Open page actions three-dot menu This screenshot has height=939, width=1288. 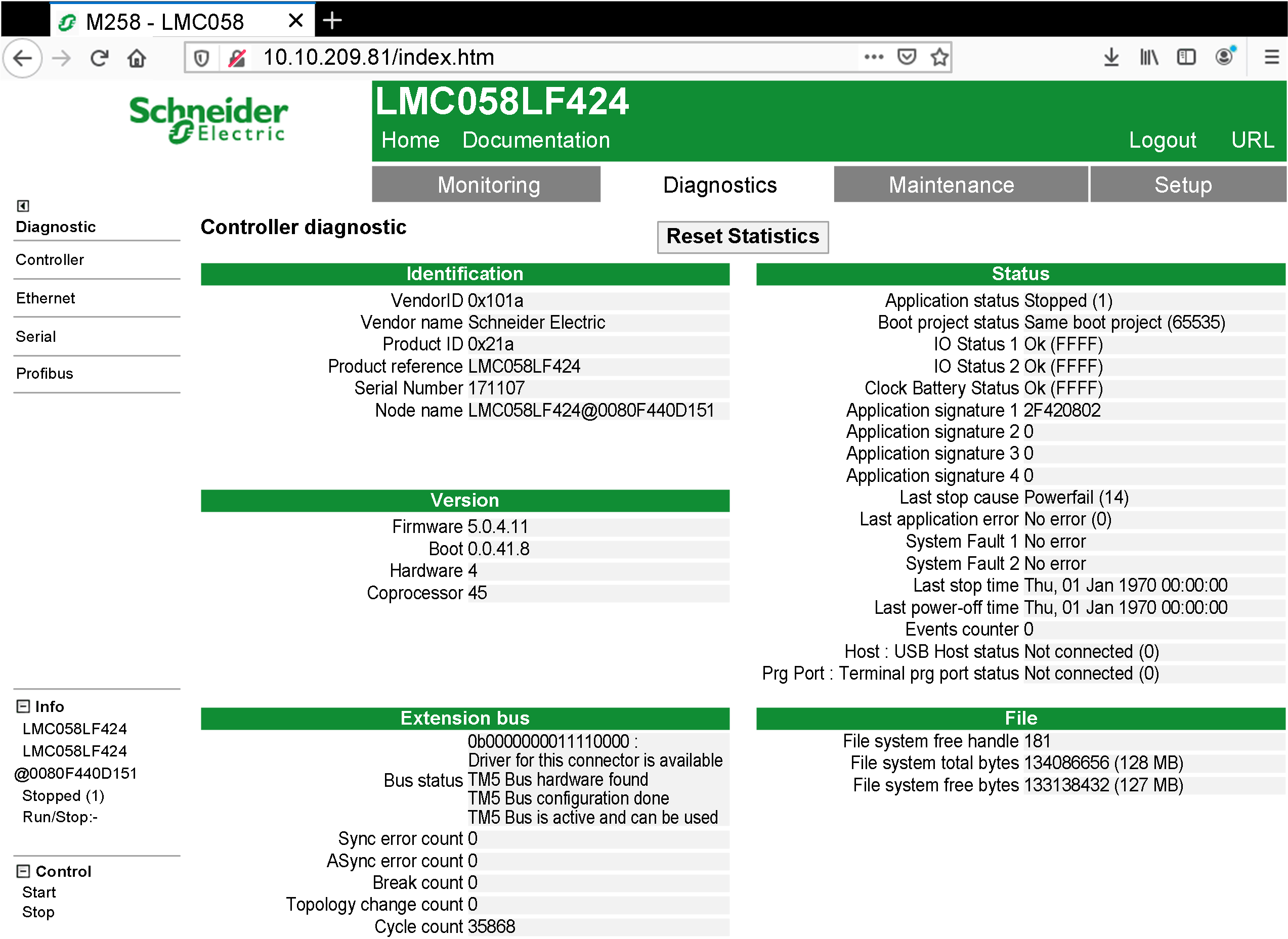point(874,57)
